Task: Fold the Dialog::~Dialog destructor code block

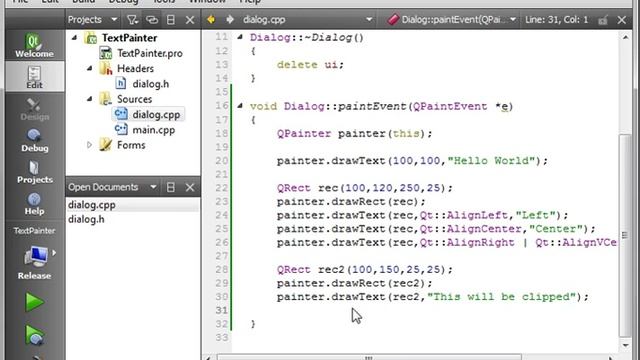Action: pos(240,37)
